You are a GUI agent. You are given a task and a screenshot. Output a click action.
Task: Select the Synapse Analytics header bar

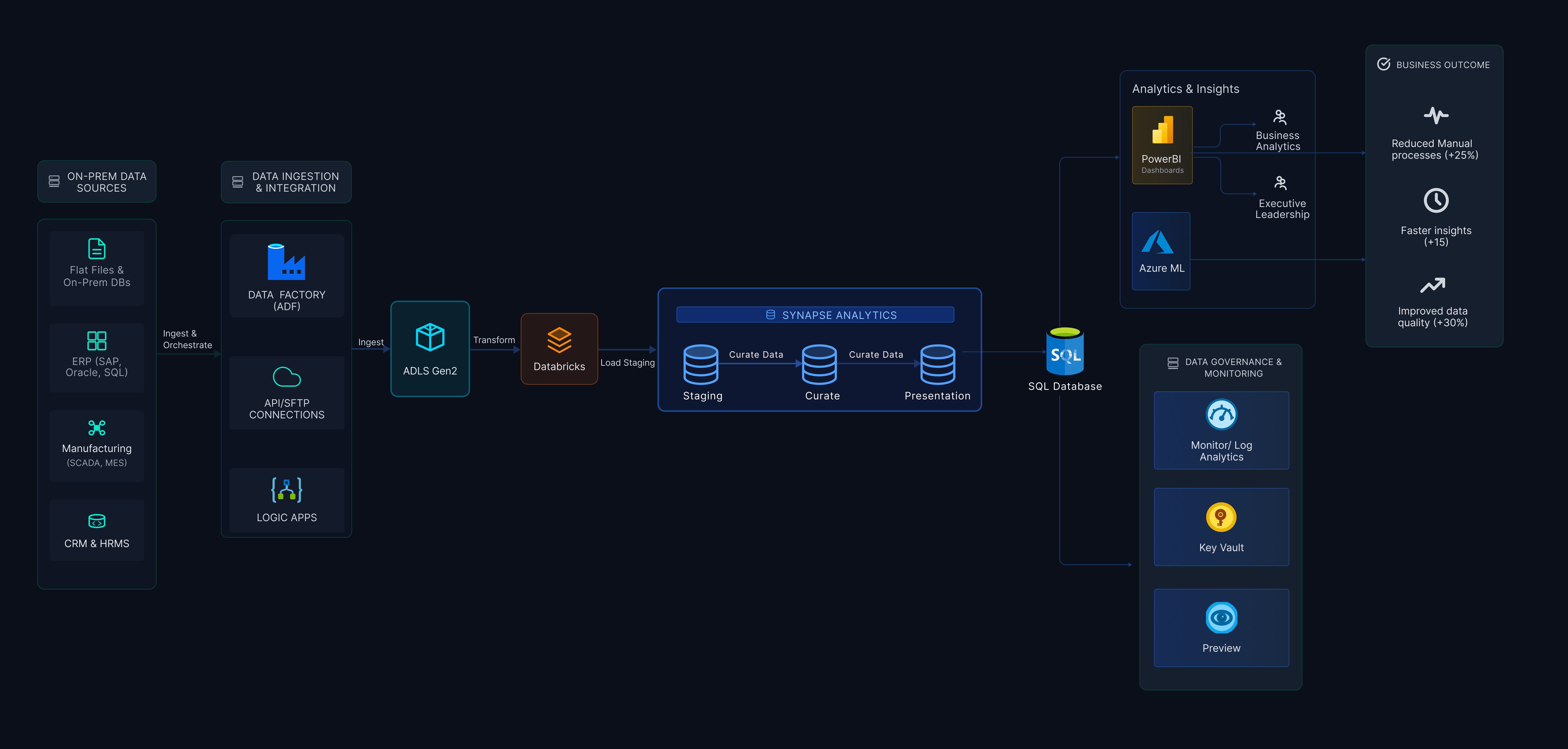[x=815, y=315]
